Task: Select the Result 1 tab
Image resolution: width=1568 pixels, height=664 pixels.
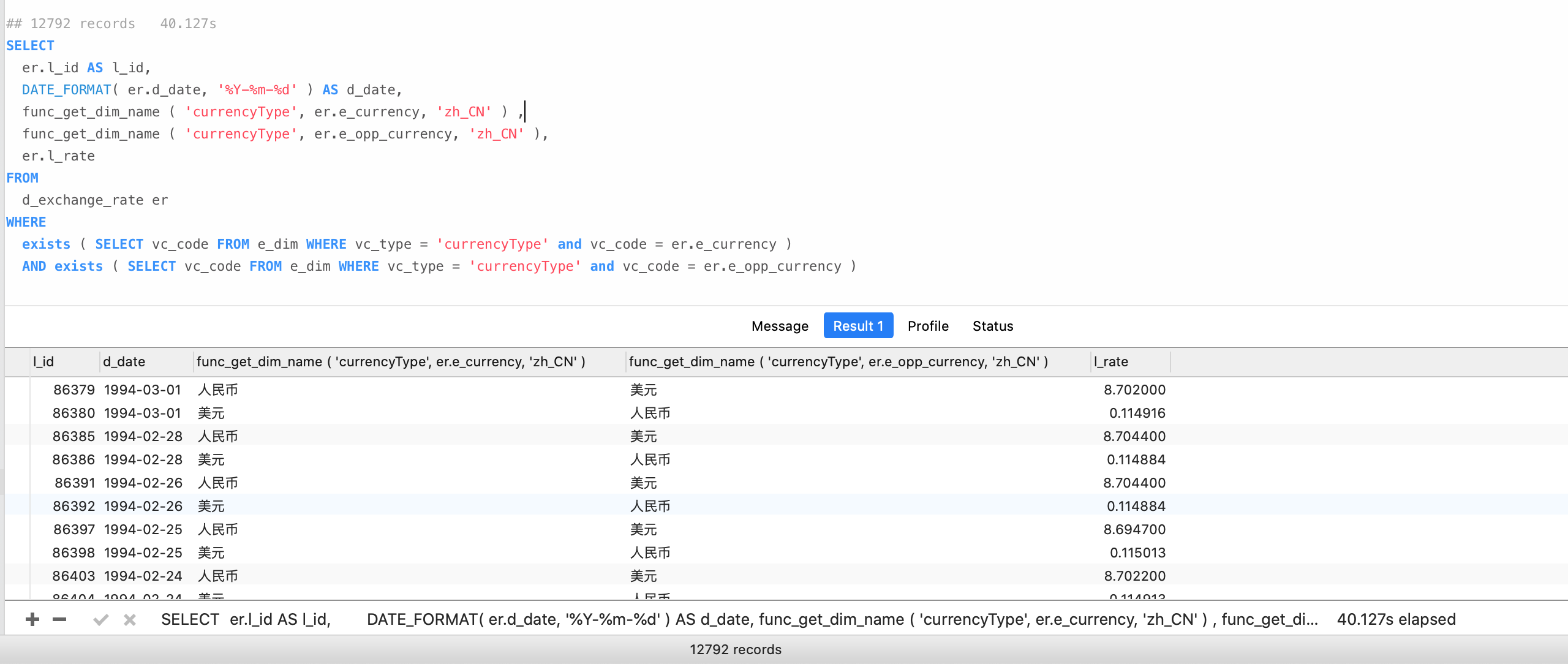Action: click(858, 326)
